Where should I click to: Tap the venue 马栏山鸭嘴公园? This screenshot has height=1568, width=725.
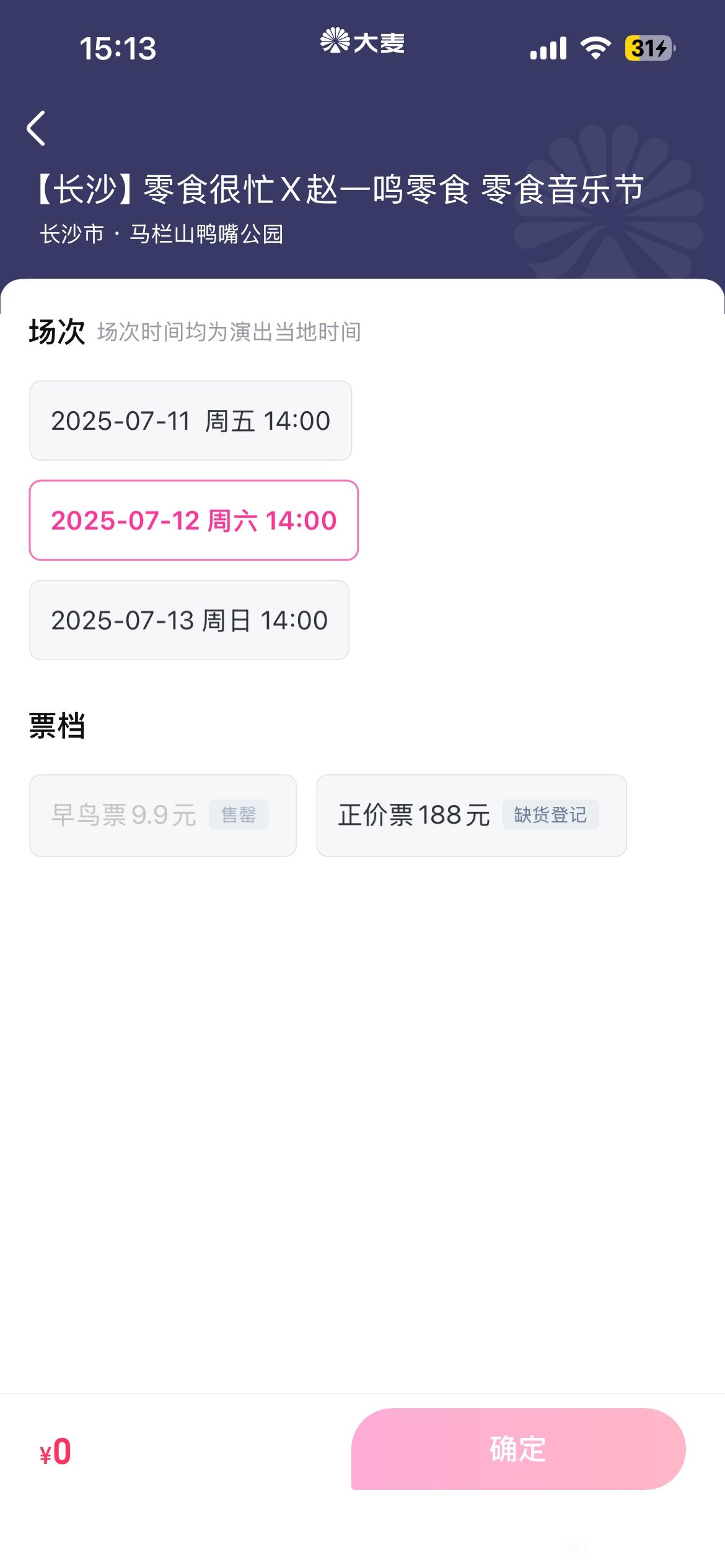206,234
